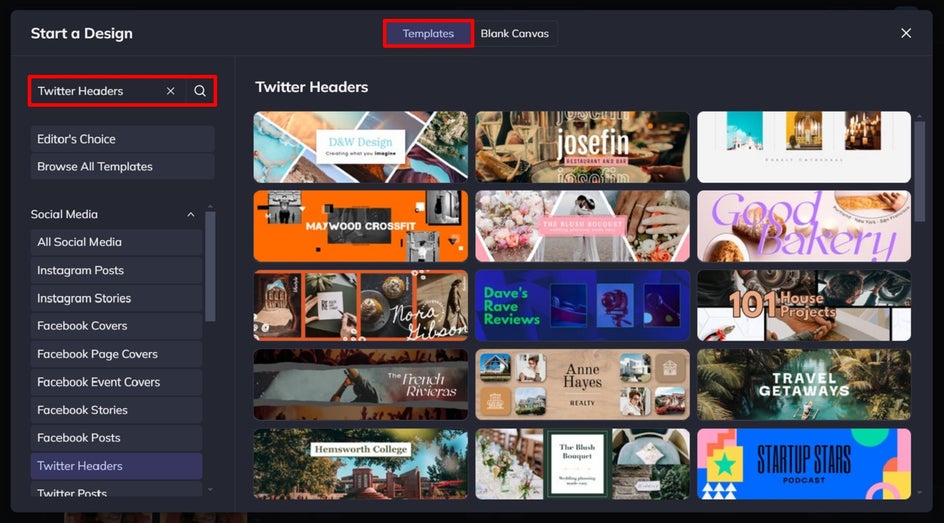Screen dimensions: 944x523
Task: Open the Maywood Crossfit orange template
Action: click(361, 226)
